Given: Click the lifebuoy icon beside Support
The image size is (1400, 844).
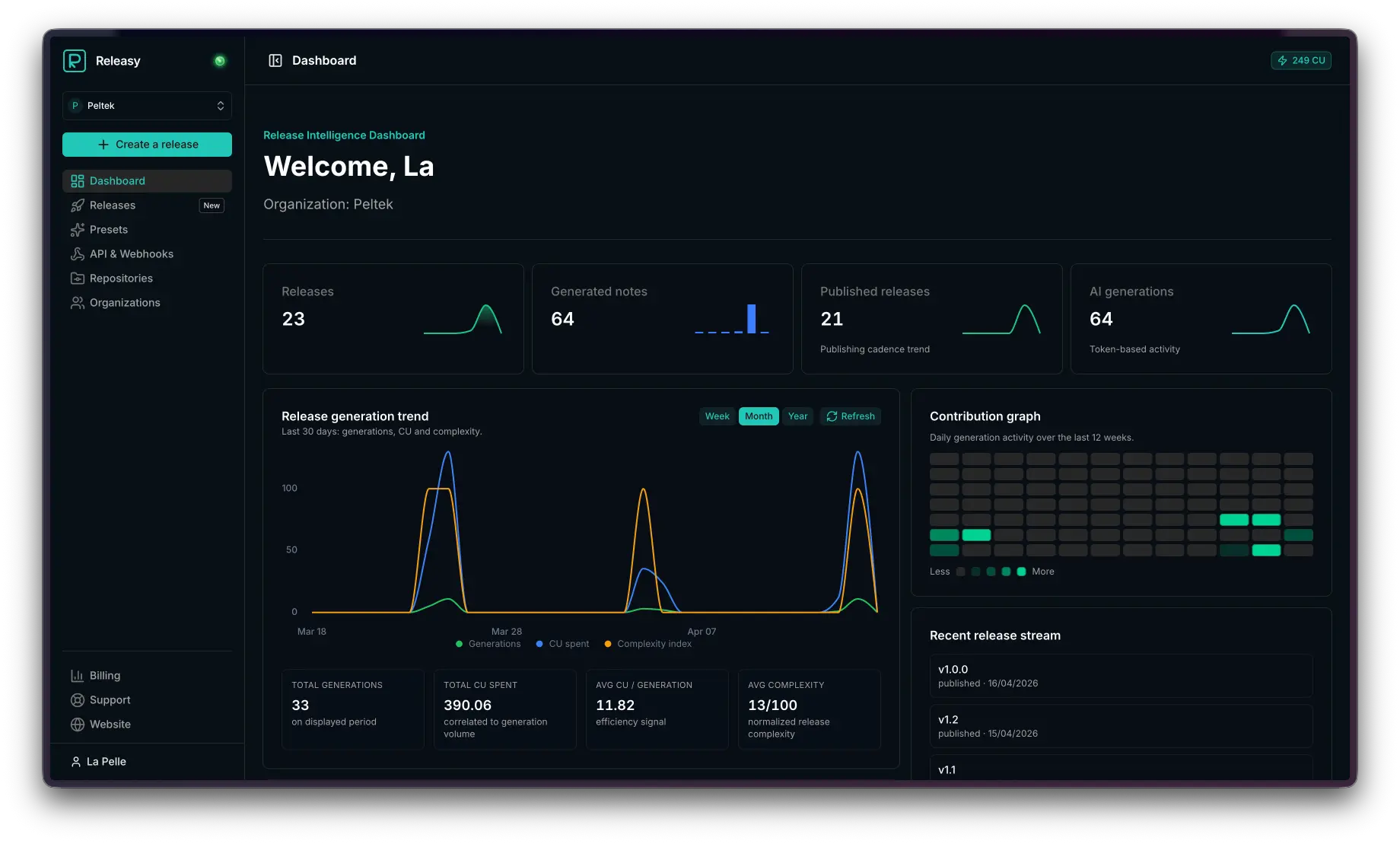Looking at the screenshot, I should pos(78,700).
